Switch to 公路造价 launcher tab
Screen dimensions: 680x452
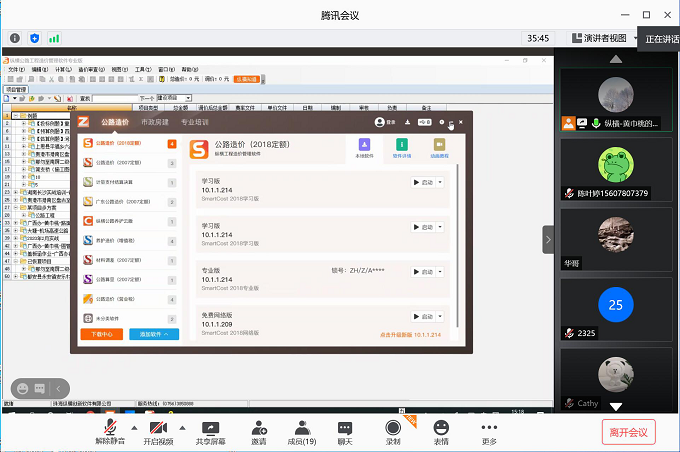(x=115, y=122)
